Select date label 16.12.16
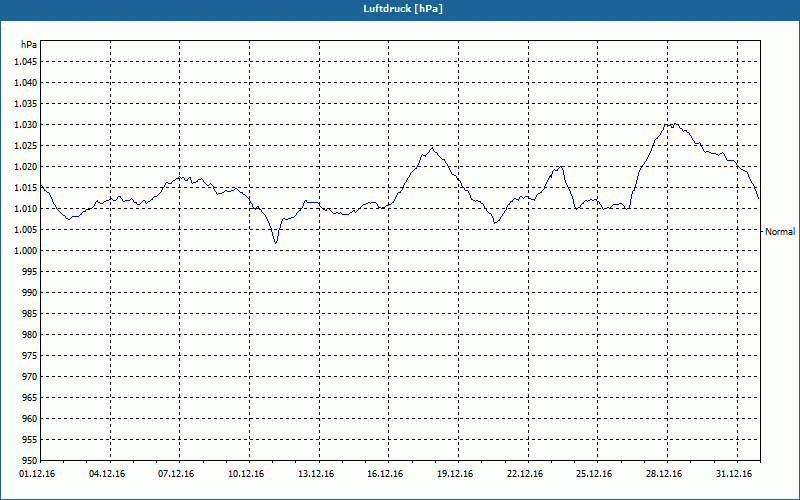Image resolution: width=800 pixels, height=500 pixels. (385, 474)
